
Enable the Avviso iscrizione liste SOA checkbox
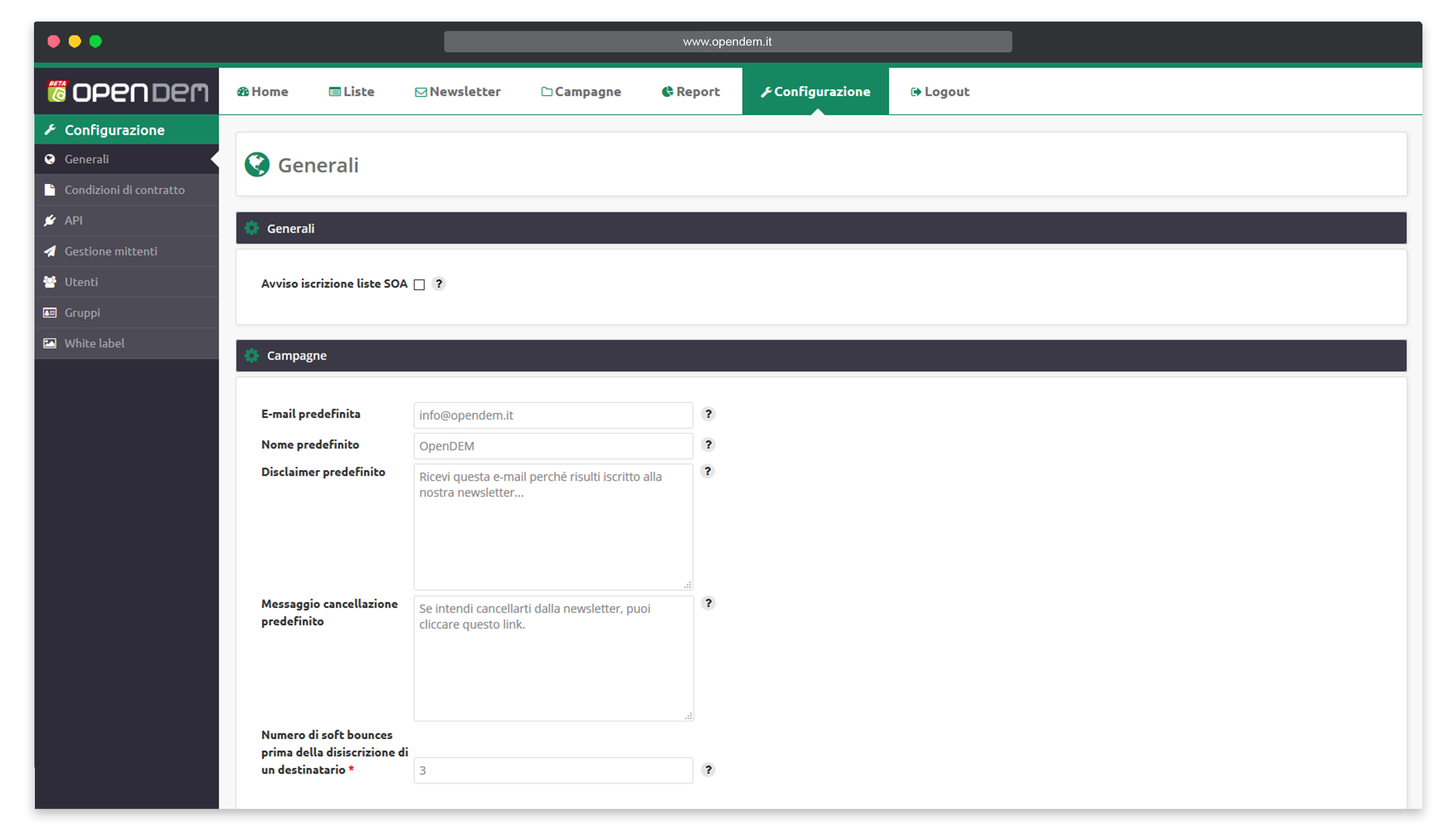(419, 285)
